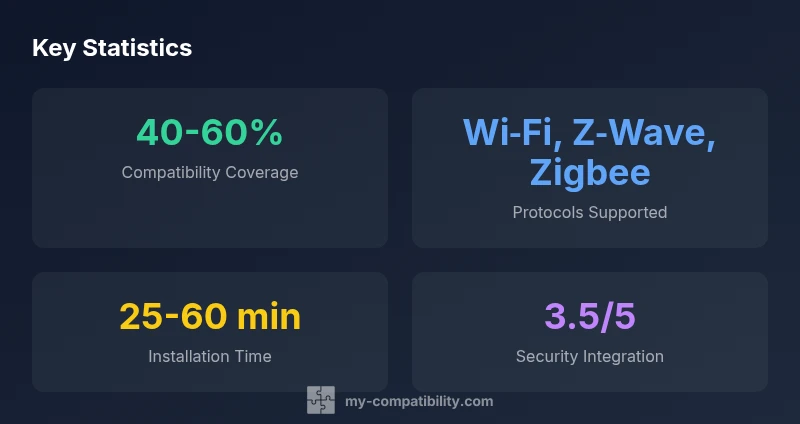Image resolution: width=800 pixels, height=424 pixels.
Task: Open the my-compatibility.com link
Action: 418,401
